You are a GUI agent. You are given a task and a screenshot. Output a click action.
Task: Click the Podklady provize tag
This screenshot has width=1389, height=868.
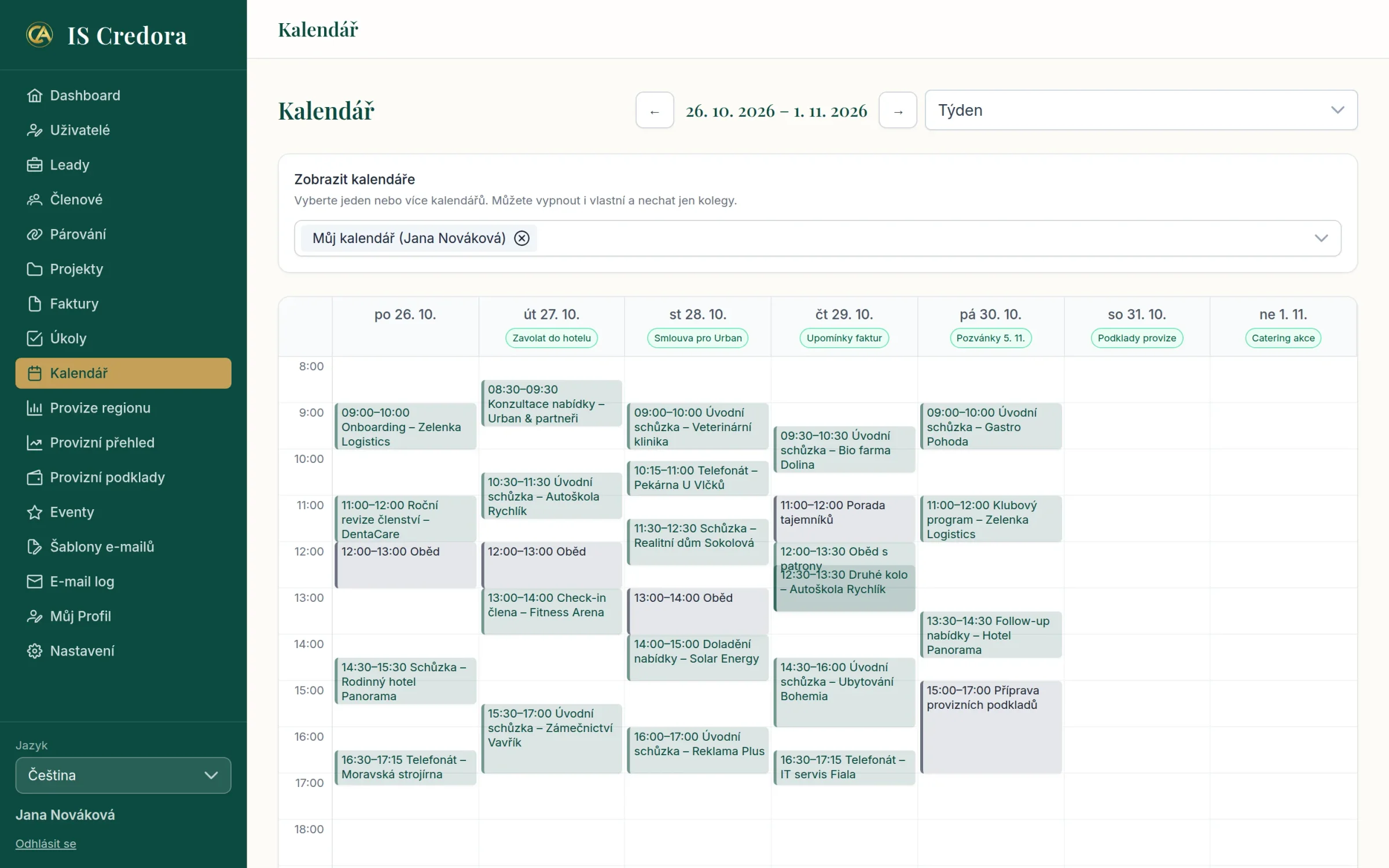pos(1137,338)
